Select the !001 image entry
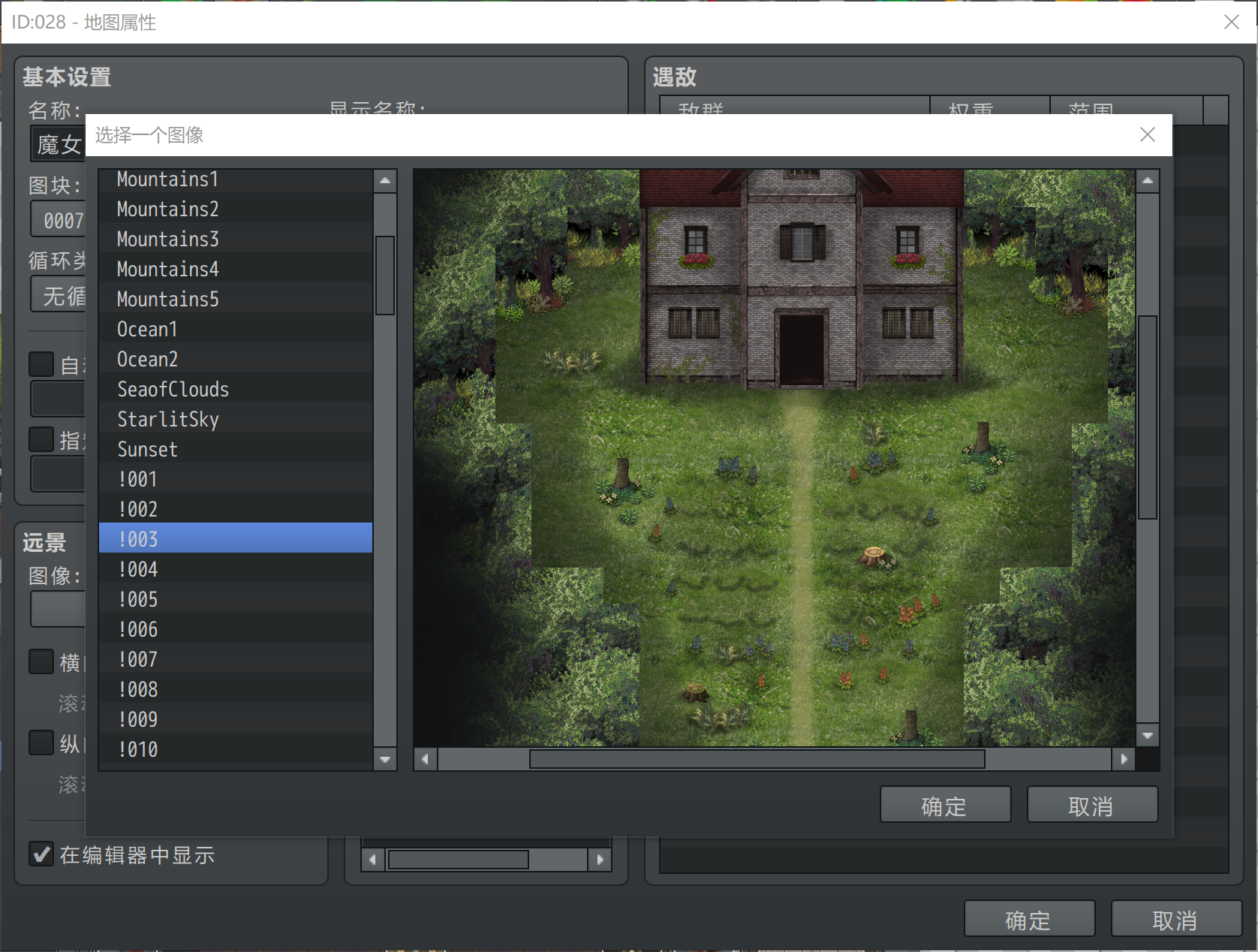 (x=236, y=479)
